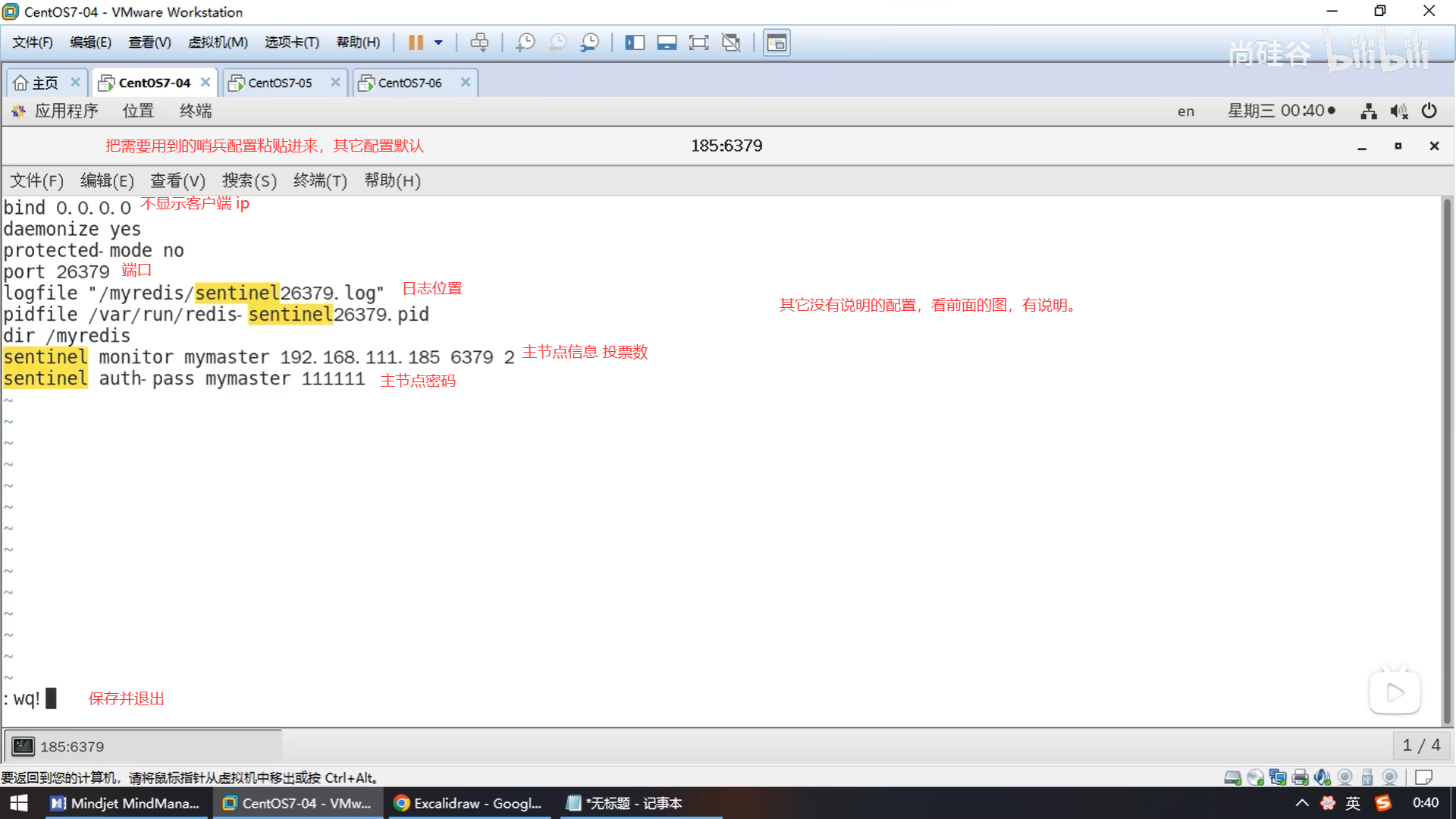Close the CentOS7-06 tab

(x=466, y=82)
